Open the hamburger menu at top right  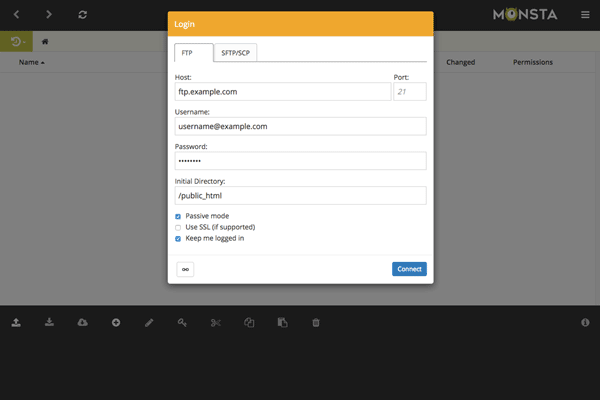(x=585, y=15)
